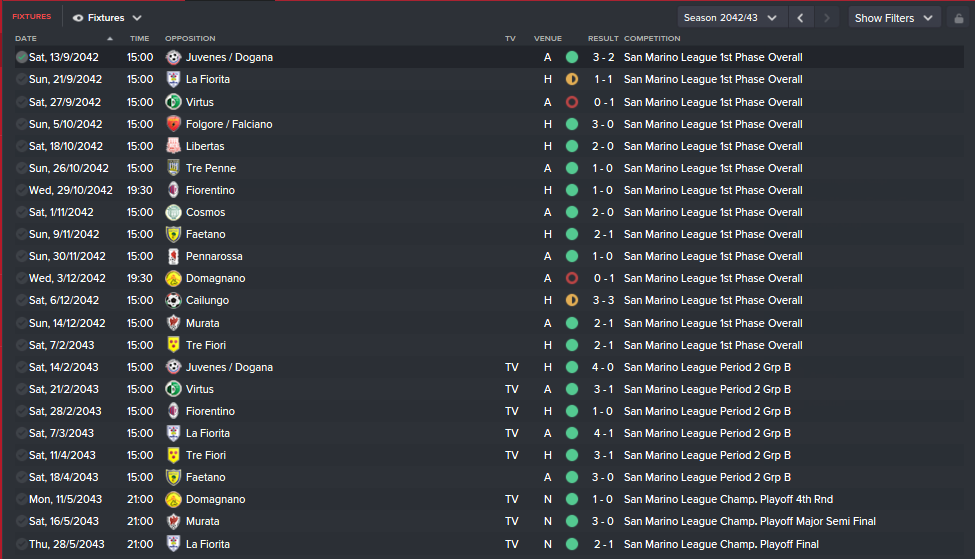
Task: Sort by the Date column header
Action: point(26,39)
